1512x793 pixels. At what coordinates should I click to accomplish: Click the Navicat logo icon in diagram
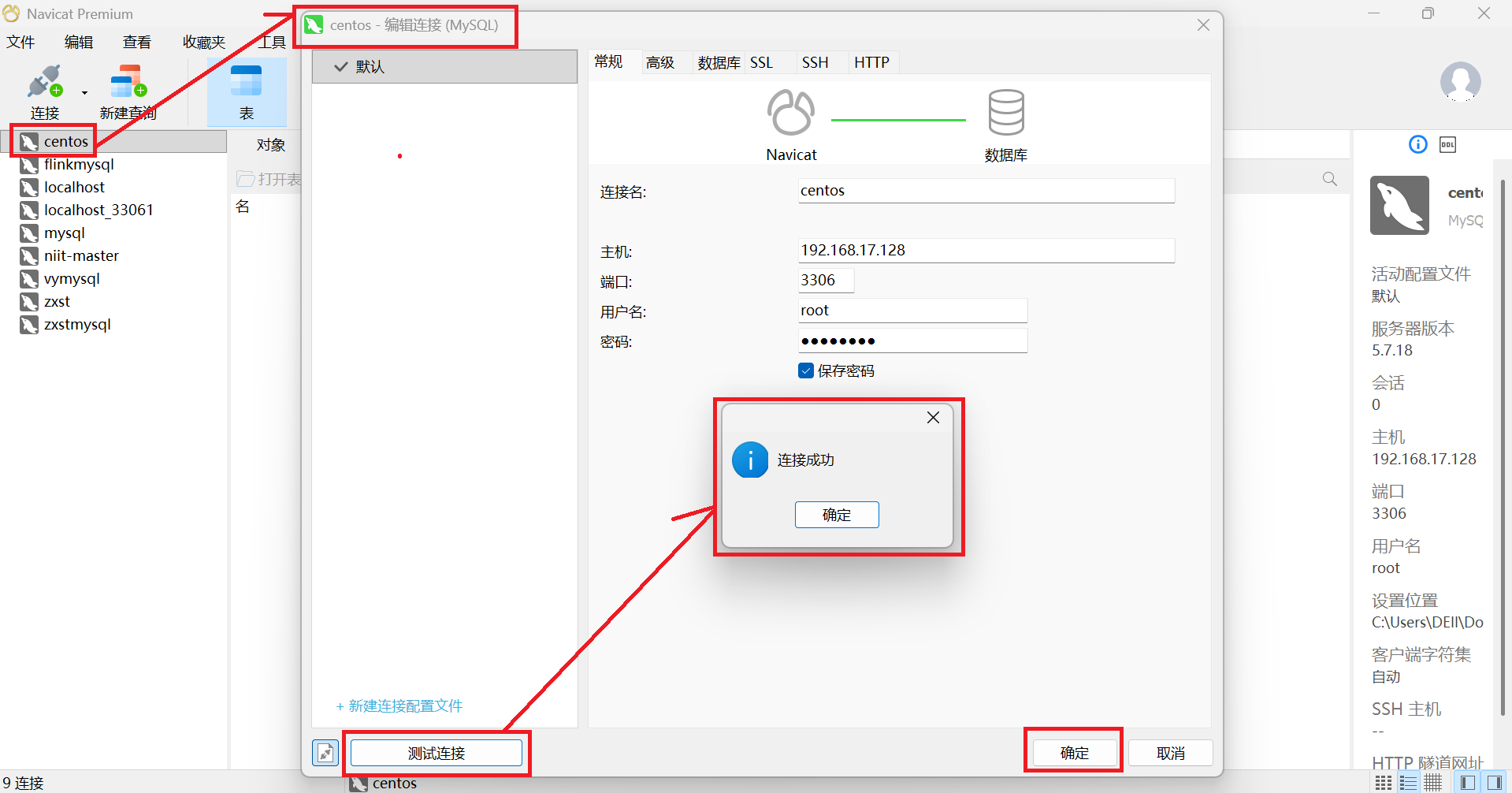[x=791, y=113]
